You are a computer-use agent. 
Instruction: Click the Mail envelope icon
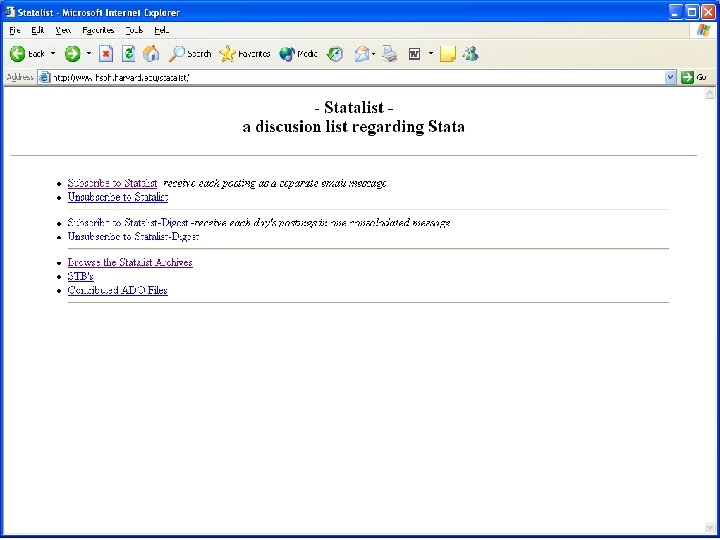(x=361, y=54)
